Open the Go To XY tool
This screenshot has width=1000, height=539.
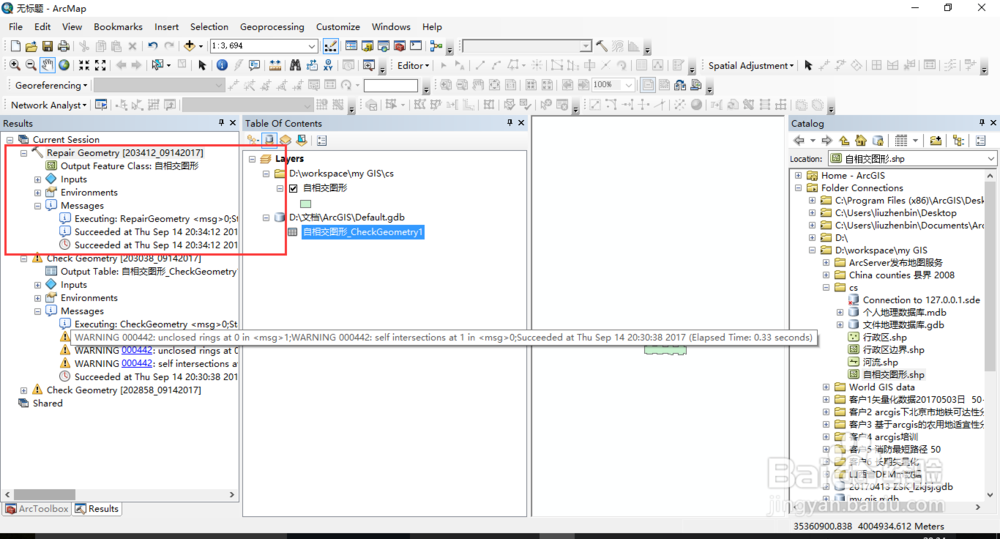(328, 65)
